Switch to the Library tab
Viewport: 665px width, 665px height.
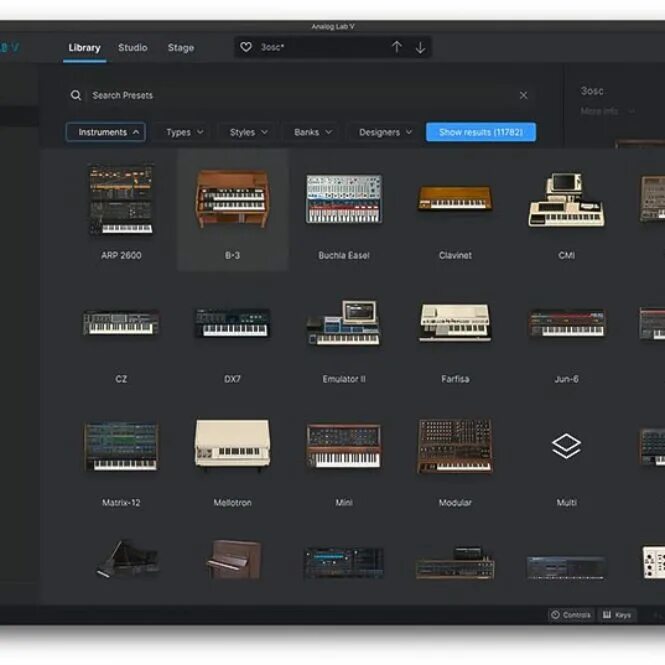click(84, 48)
